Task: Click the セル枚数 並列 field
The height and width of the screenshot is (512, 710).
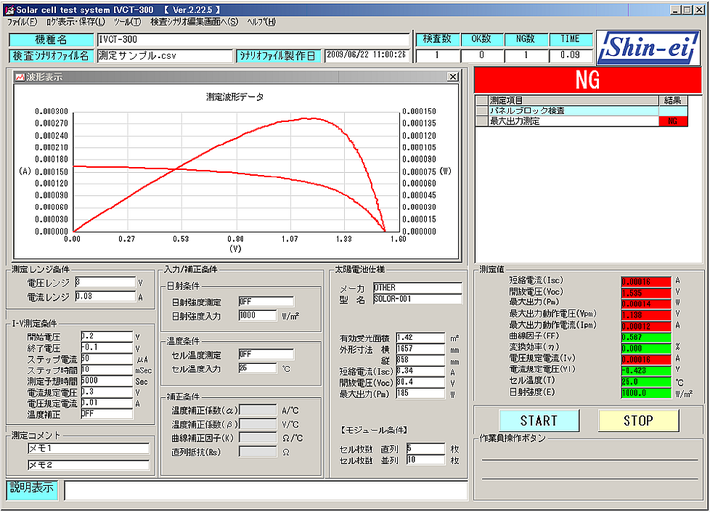Action: 426,460
